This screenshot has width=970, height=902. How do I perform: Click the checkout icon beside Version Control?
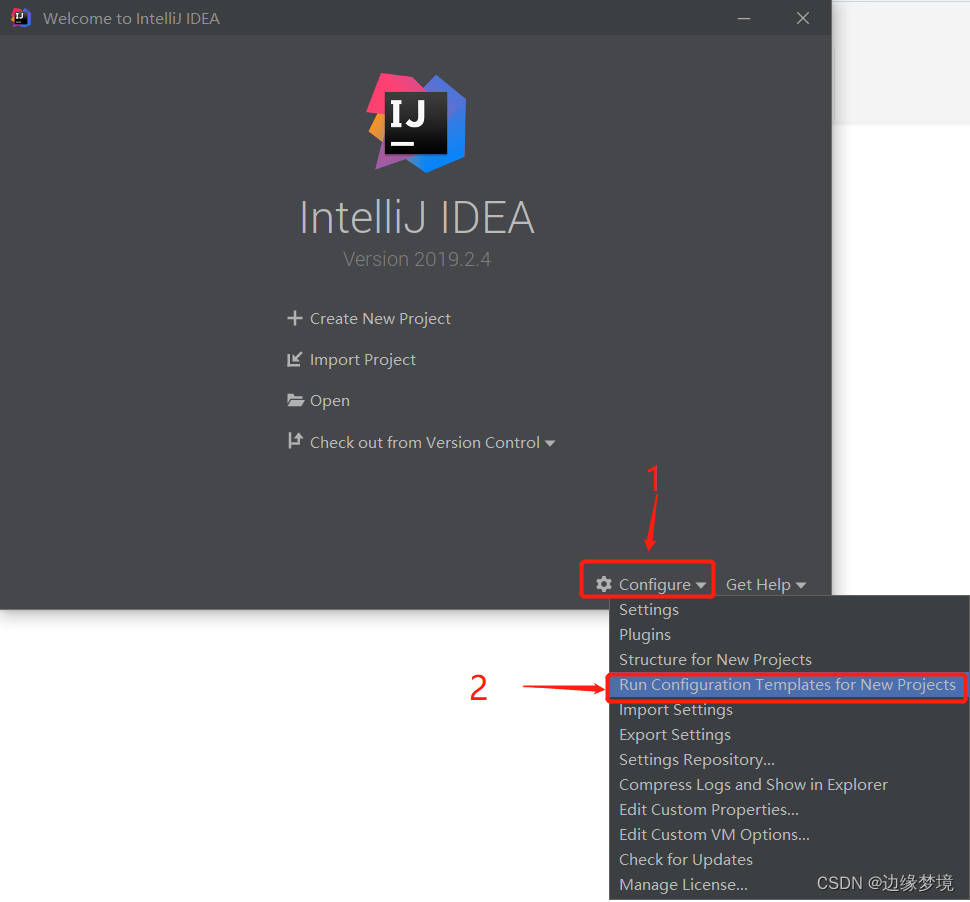(295, 441)
